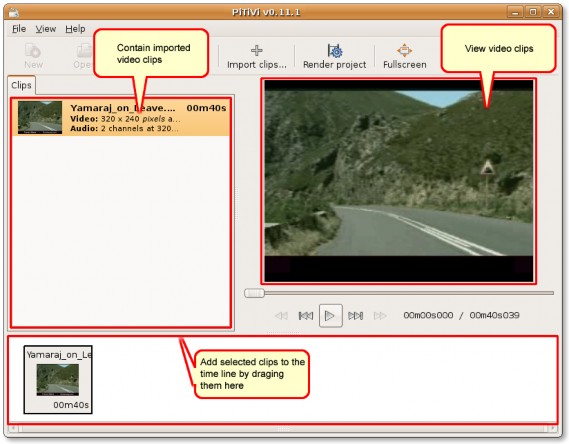Viewport: 569px width, 444px height.
Task: Select the Yamaraj_on_Leave clip in the clips list
Action: (x=121, y=118)
